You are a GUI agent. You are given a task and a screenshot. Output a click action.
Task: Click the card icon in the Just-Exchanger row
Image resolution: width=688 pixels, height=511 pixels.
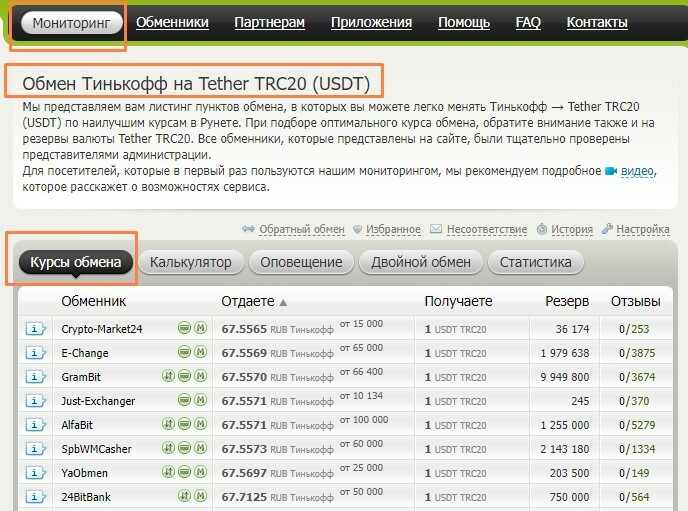185,400
